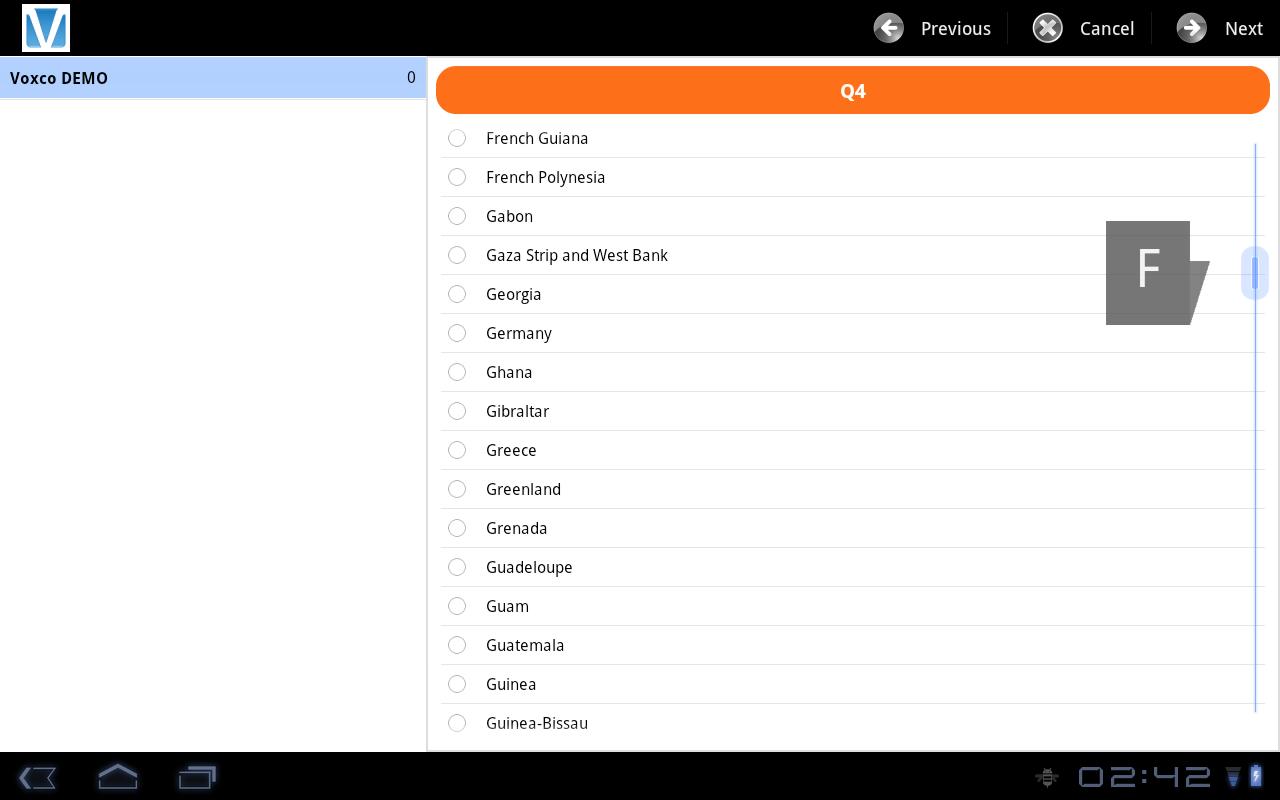Select the Voxco DEMO survey item
Image resolution: width=1280 pixels, height=800 pixels.
click(x=212, y=78)
